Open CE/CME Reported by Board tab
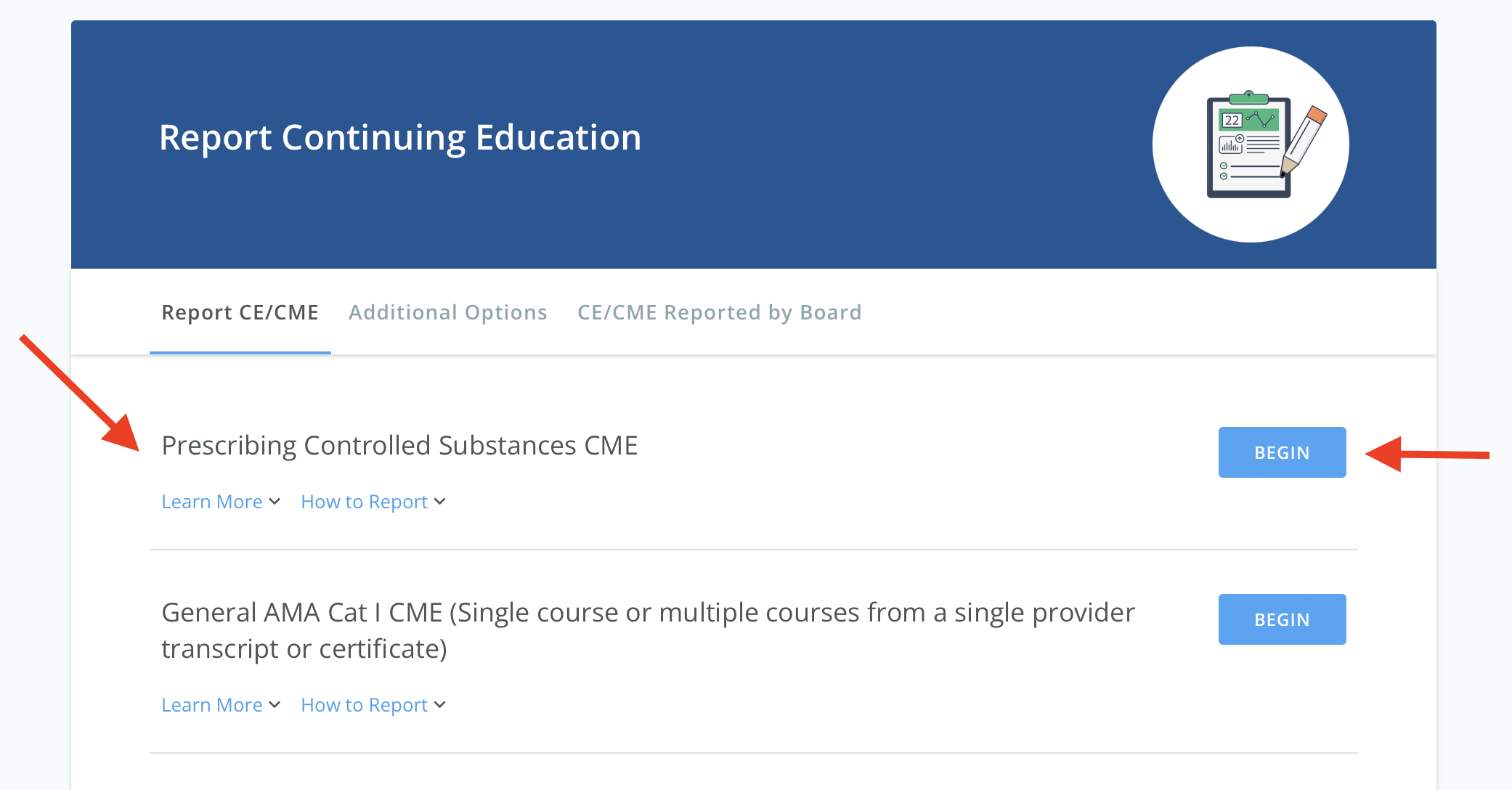Screen dimensions: 1512x790 coord(719,312)
